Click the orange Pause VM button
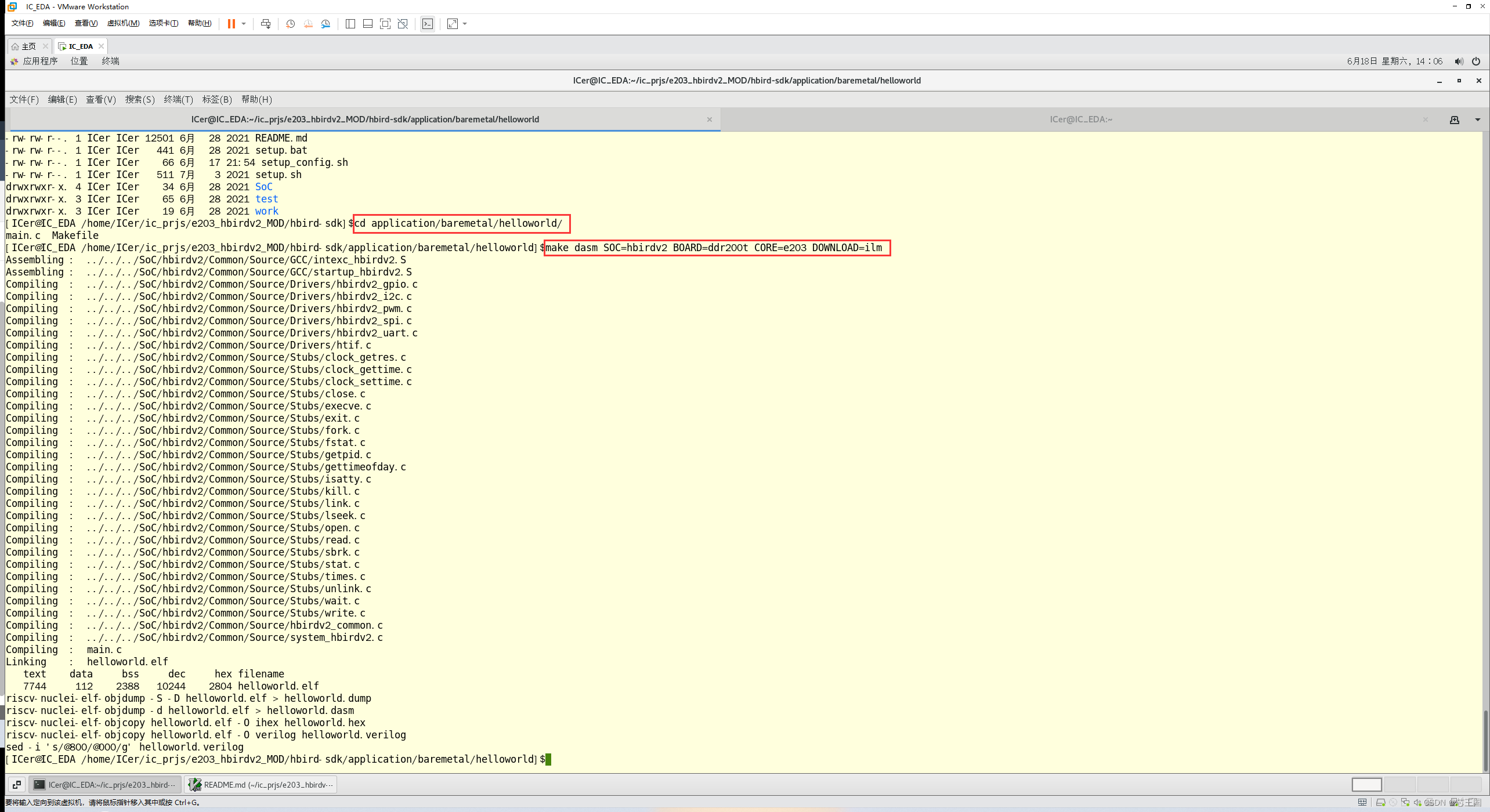 [x=231, y=24]
